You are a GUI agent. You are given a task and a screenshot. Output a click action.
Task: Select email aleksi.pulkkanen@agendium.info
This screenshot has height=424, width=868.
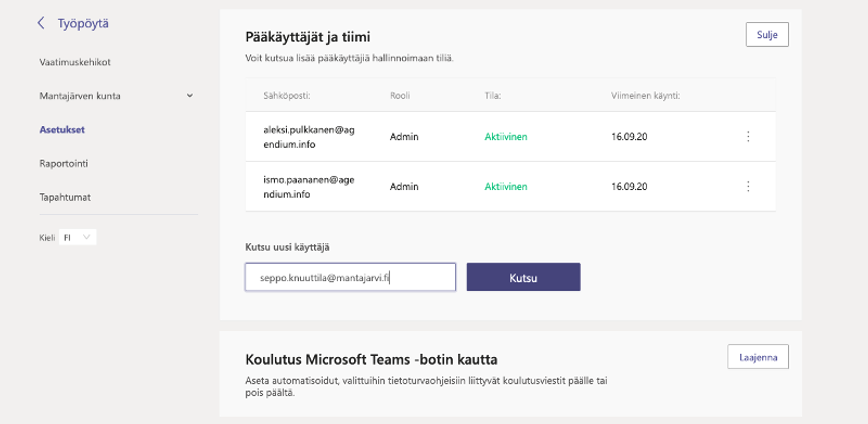308,137
